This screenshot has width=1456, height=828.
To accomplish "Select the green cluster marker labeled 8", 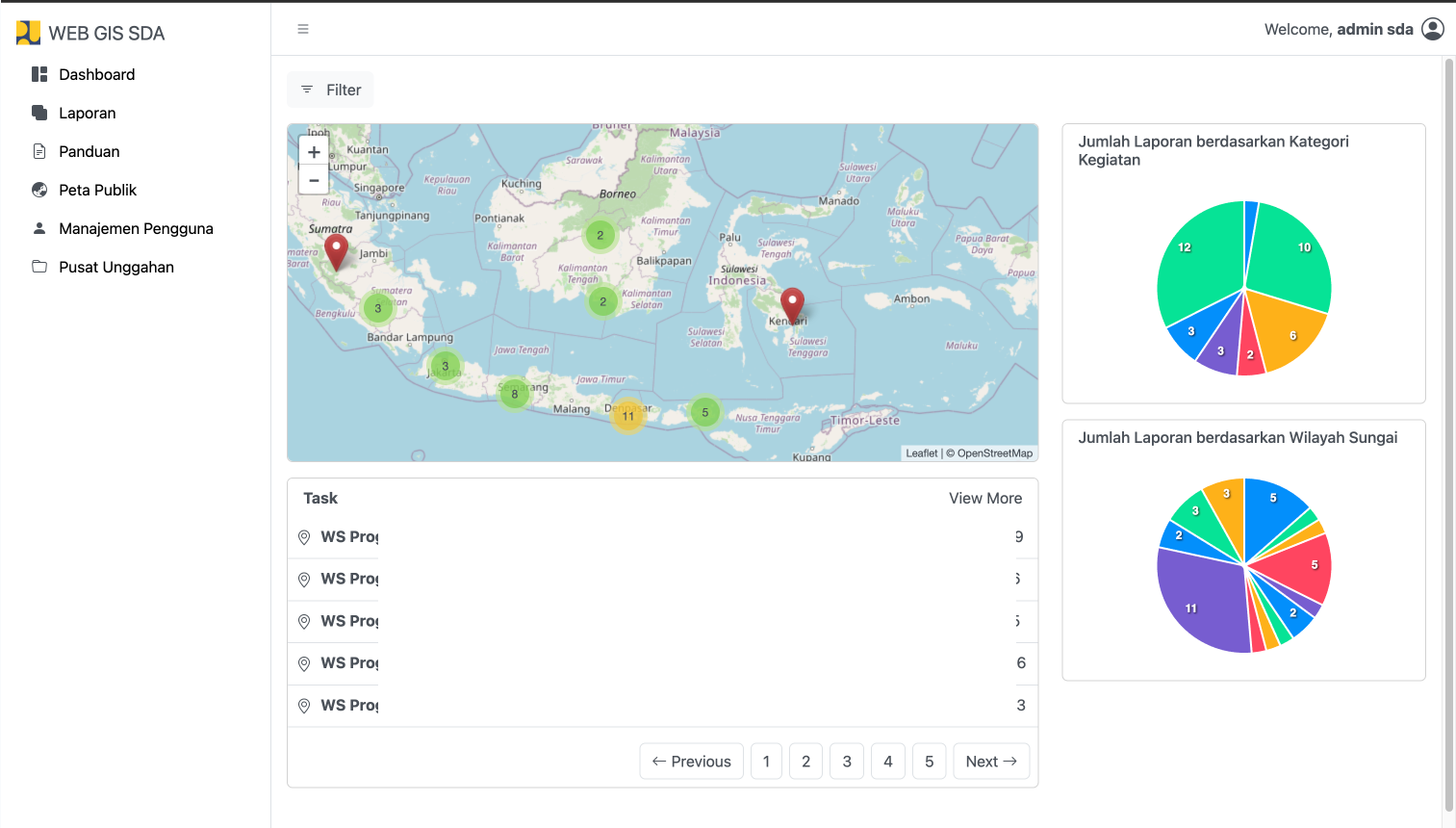I will (x=515, y=394).
